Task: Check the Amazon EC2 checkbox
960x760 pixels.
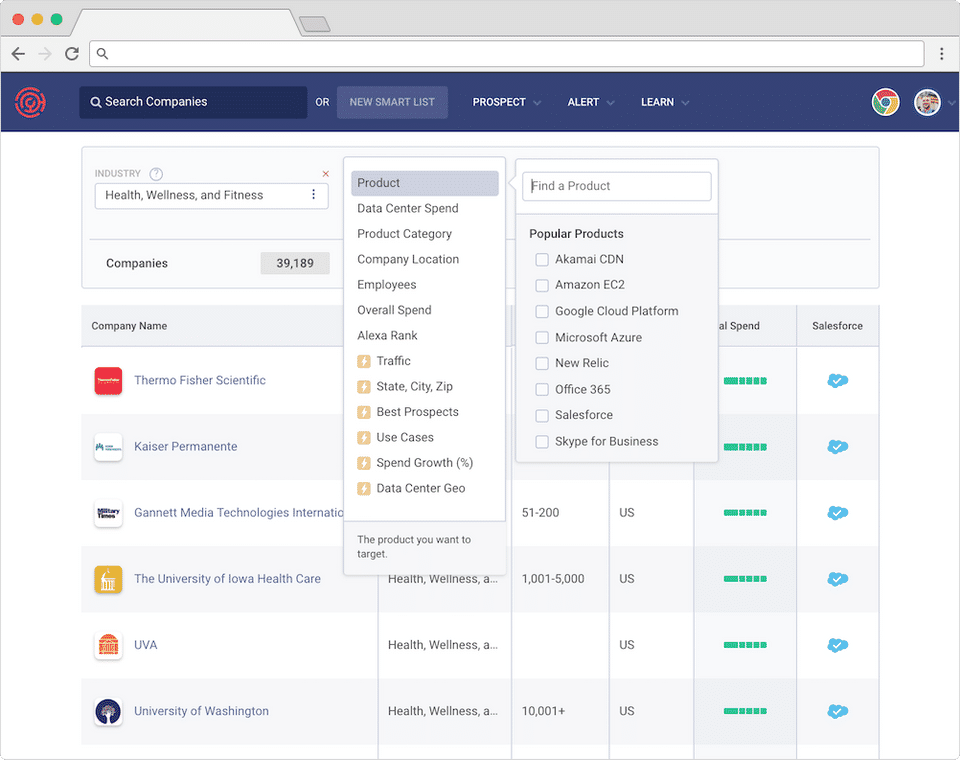Action: (542, 285)
